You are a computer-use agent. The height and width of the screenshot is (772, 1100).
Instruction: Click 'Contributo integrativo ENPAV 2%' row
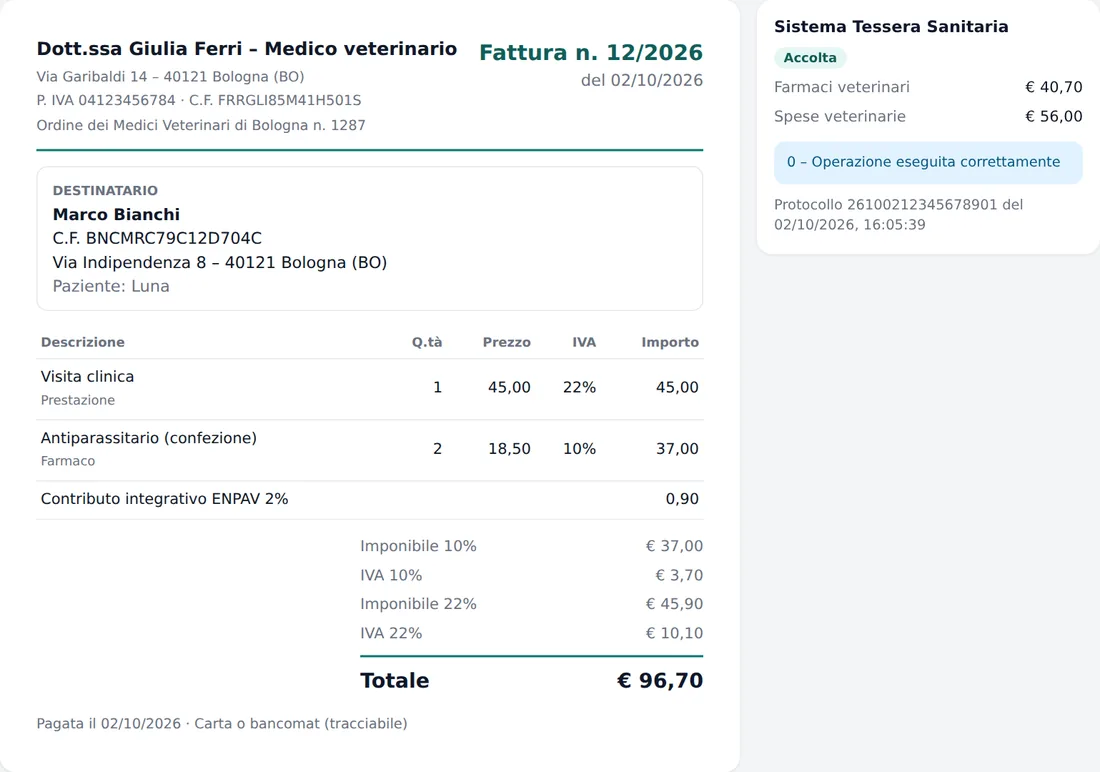click(370, 499)
